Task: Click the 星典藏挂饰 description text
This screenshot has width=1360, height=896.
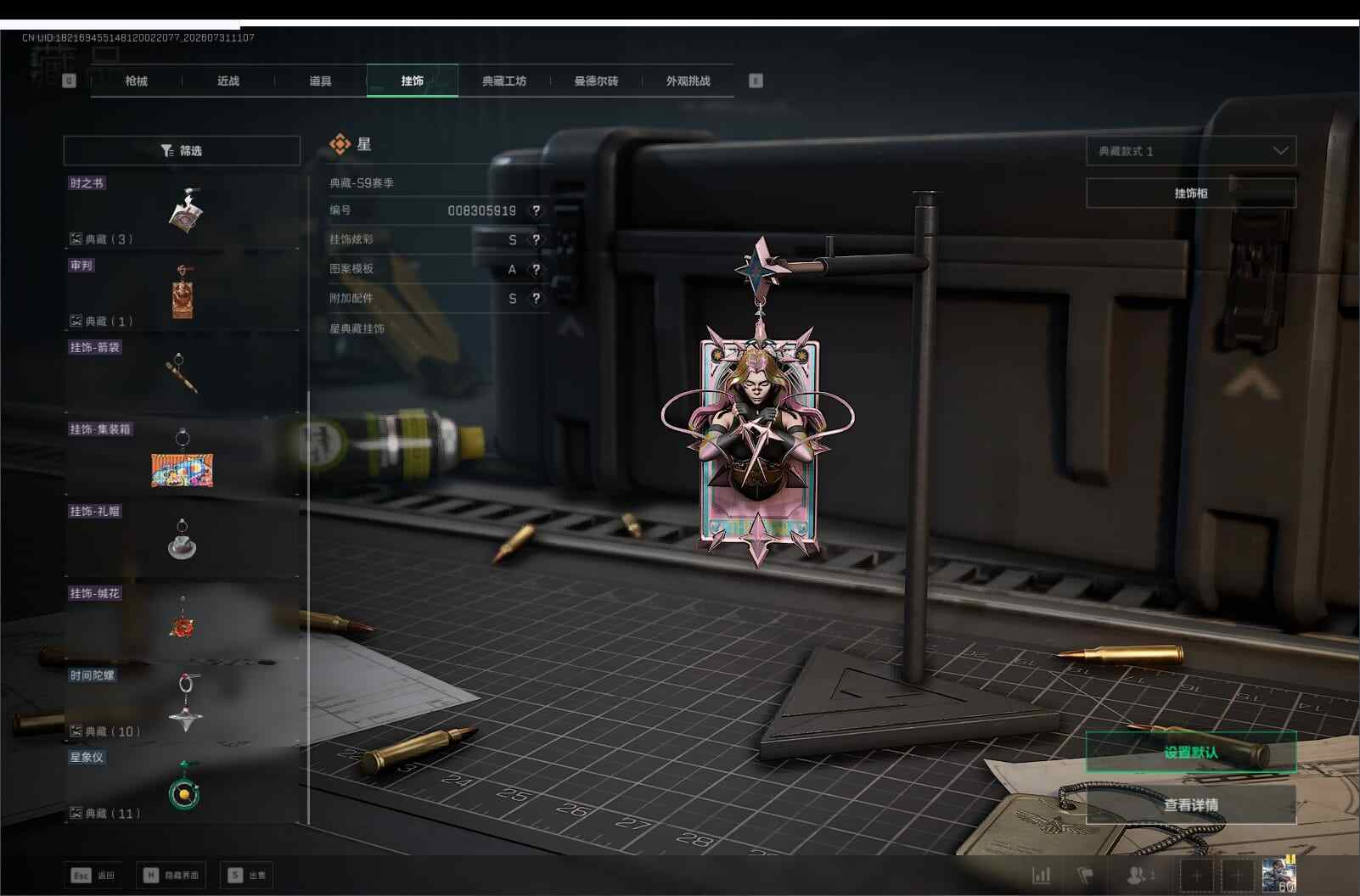Action: point(357,328)
